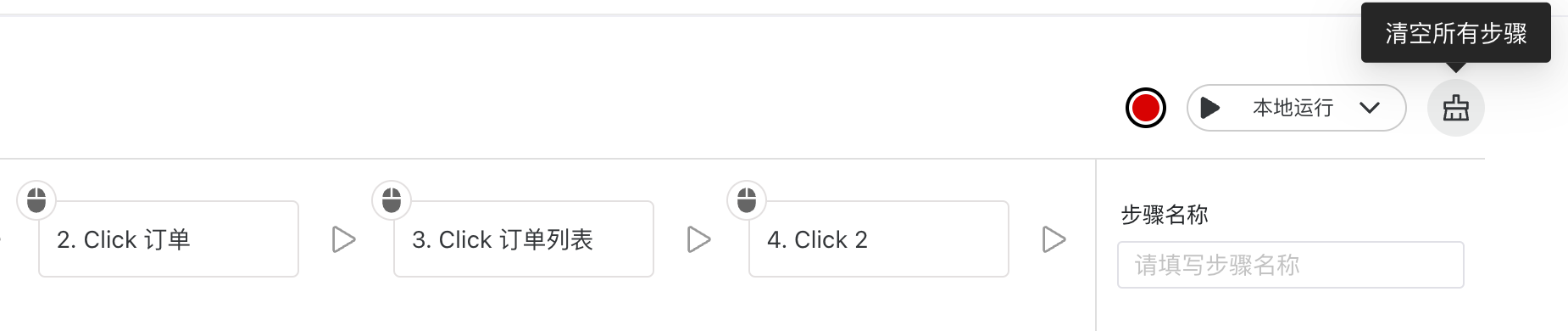This screenshot has width=1568, height=331.
Task: Click the mouse icon on step 4
Action: (x=747, y=200)
